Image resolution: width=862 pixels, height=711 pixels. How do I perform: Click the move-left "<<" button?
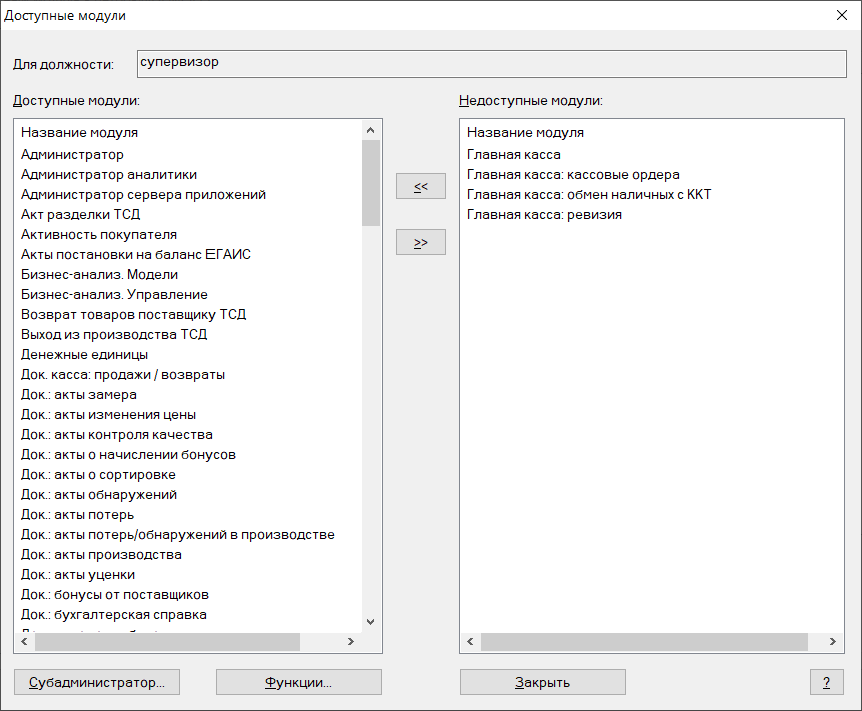(x=421, y=186)
